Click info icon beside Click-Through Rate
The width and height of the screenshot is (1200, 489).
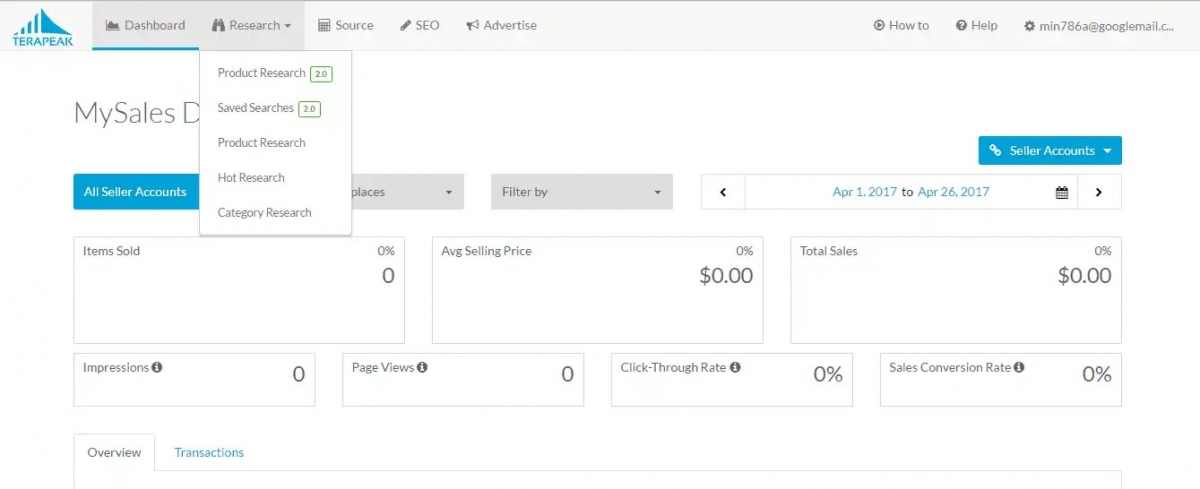pos(735,367)
